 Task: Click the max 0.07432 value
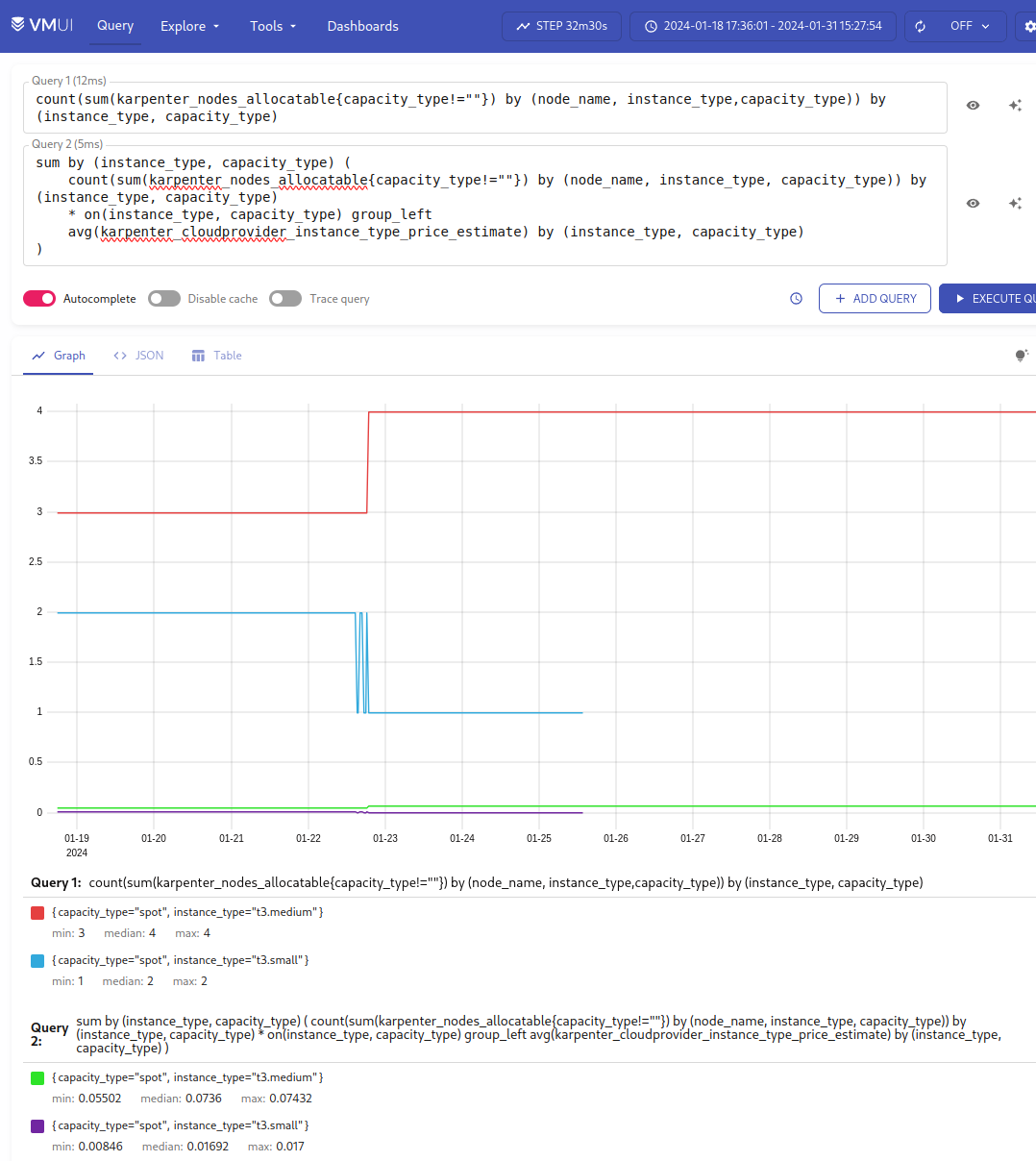[290, 1099]
